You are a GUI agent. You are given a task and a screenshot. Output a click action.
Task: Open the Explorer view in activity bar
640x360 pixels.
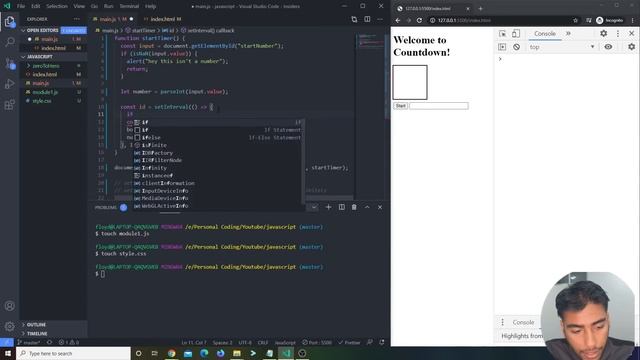point(10,21)
